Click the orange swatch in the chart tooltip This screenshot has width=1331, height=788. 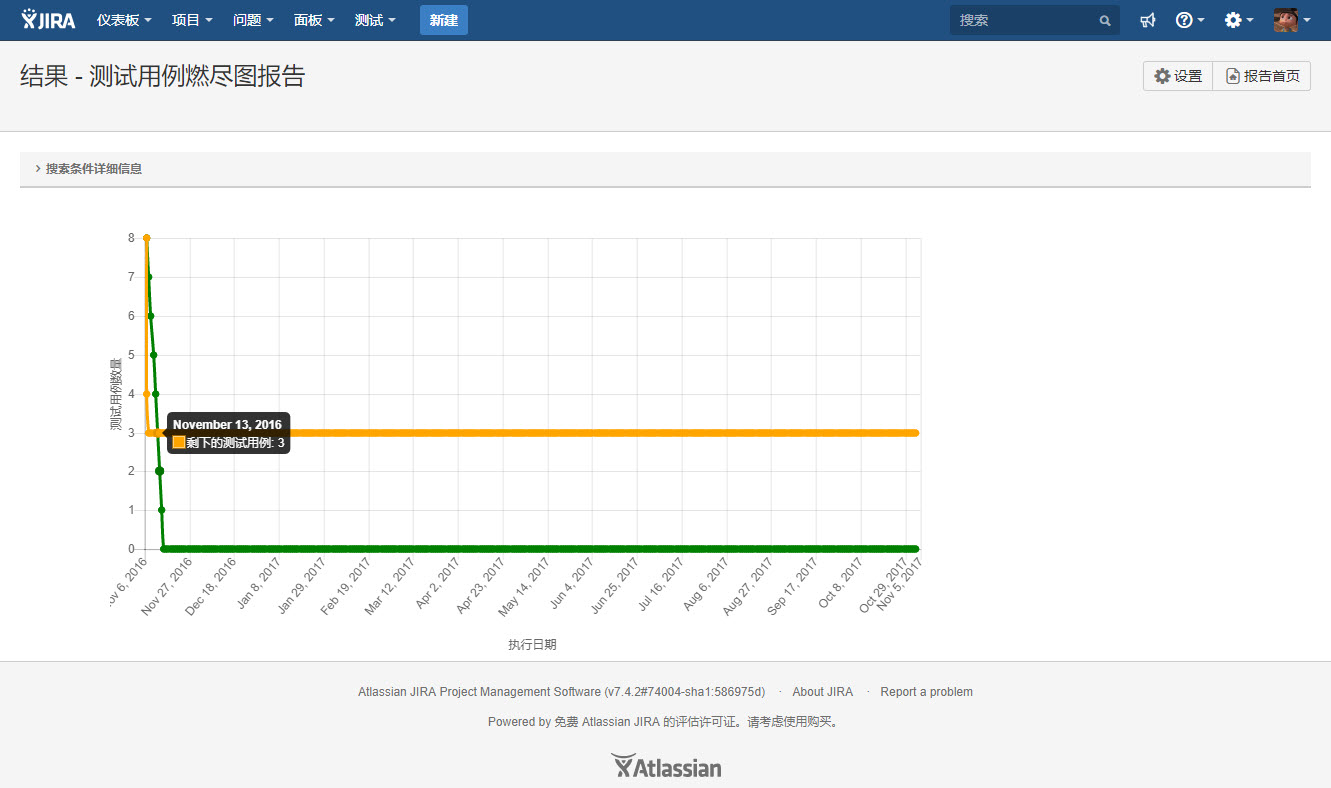click(179, 442)
